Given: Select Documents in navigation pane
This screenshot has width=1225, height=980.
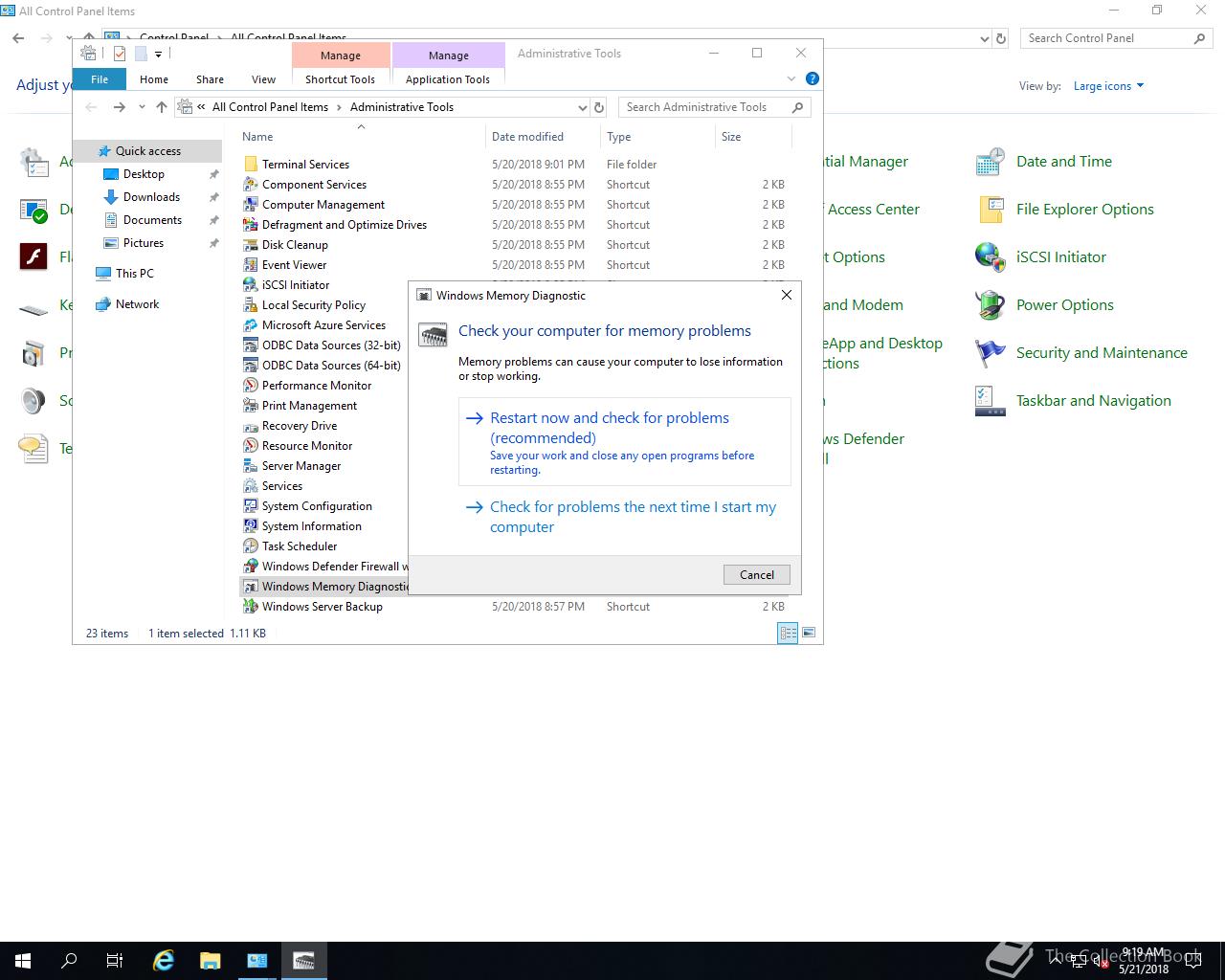Looking at the screenshot, I should click(x=152, y=220).
